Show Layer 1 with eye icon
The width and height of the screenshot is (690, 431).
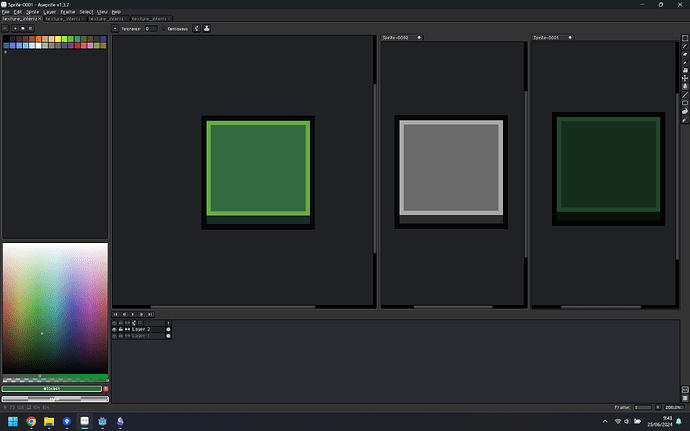tap(114, 336)
